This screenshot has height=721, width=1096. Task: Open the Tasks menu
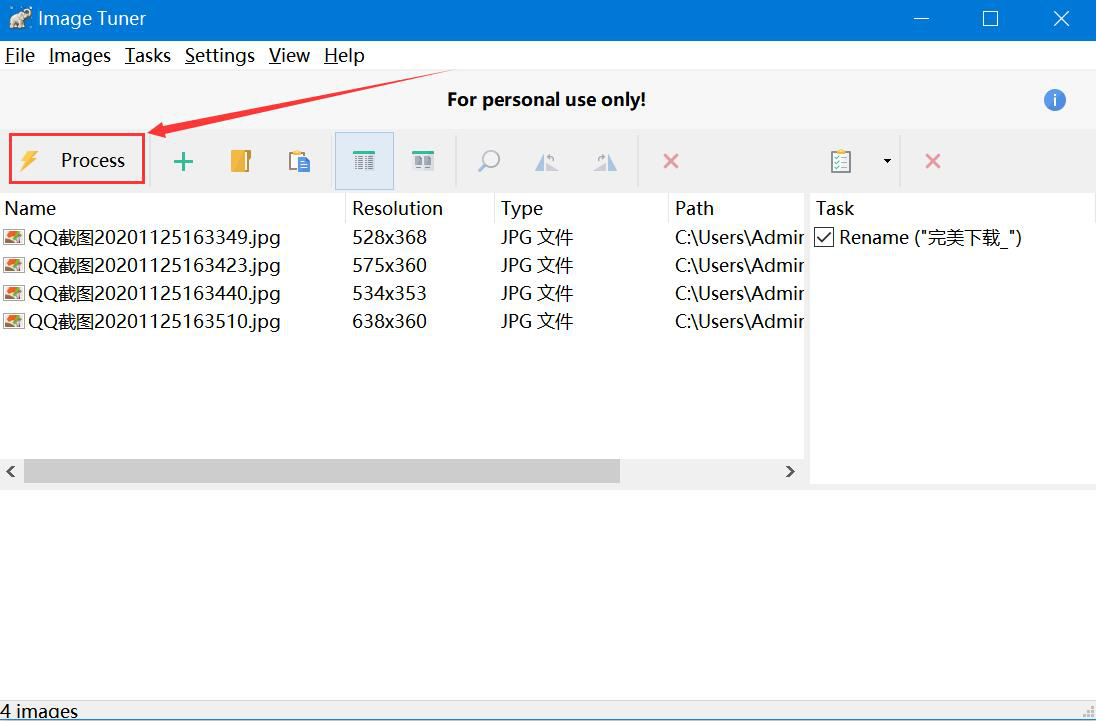pyautogui.click(x=147, y=56)
